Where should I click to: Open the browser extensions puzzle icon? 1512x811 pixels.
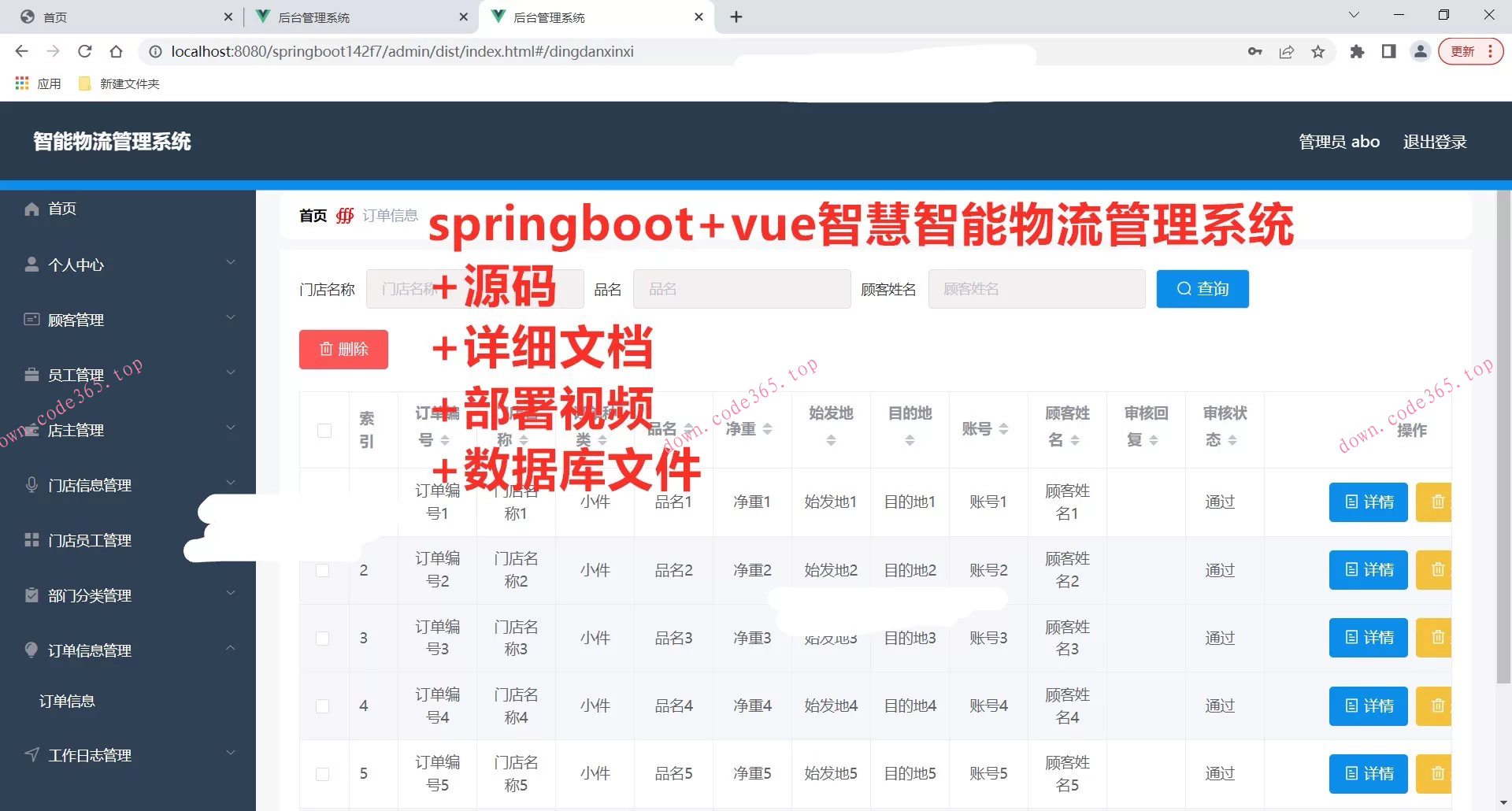[x=1356, y=52]
